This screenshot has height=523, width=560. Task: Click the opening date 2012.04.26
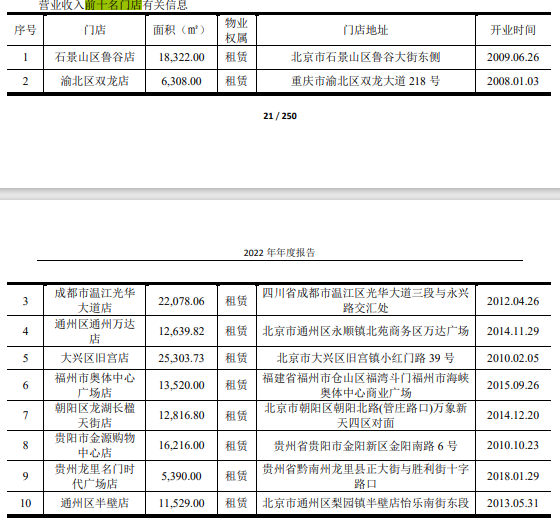(513, 301)
